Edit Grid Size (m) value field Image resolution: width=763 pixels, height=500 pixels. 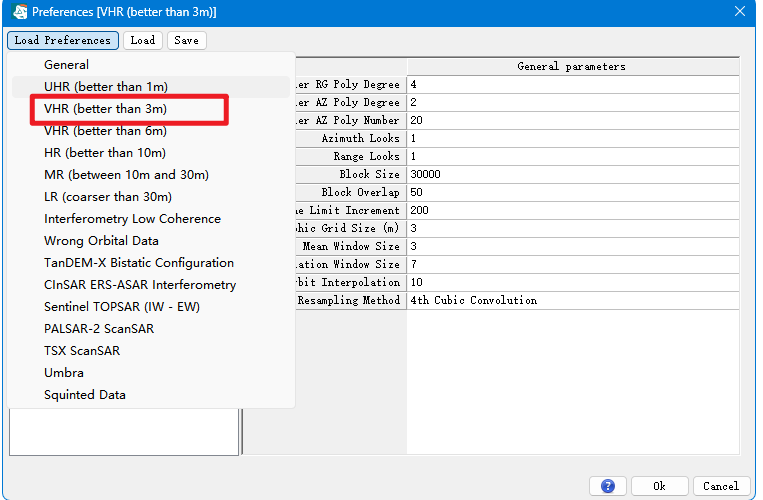point(573,228)
